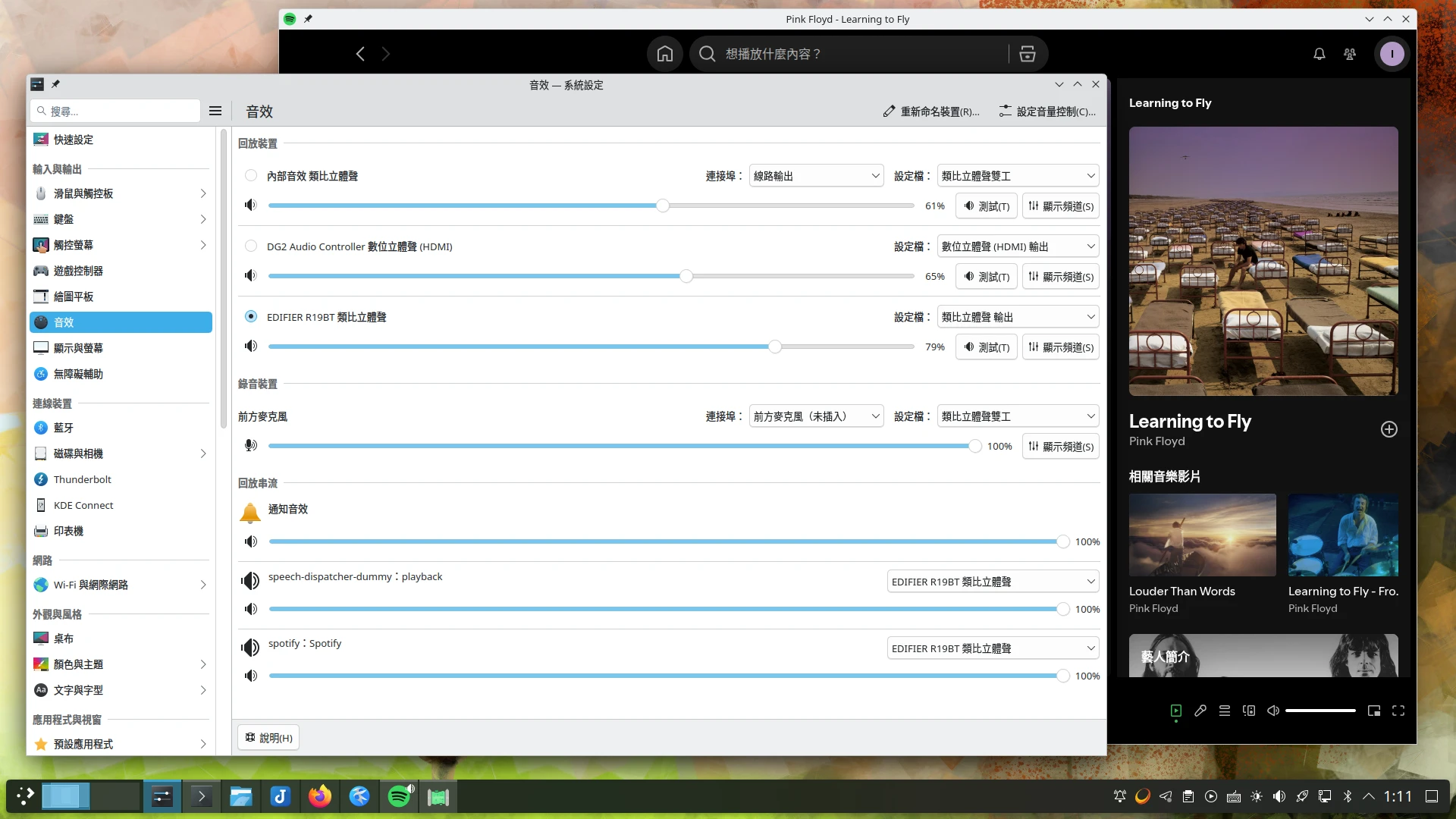
Task: Select DG2 Audio Controller HDMI output
Action: (x=251, y=246)
